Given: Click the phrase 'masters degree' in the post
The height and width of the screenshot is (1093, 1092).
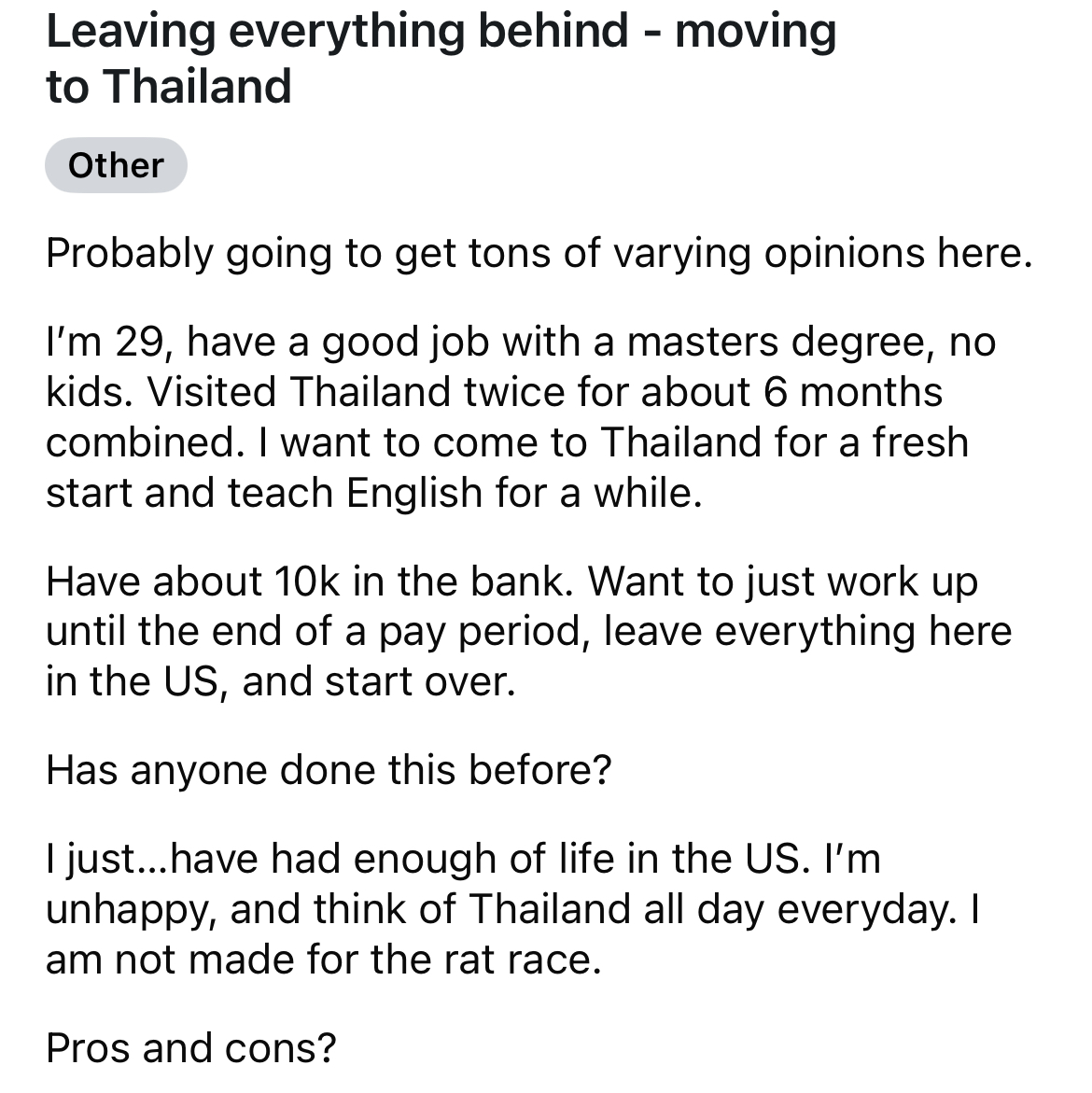Looking at the screenshot, I should point(781,343).
